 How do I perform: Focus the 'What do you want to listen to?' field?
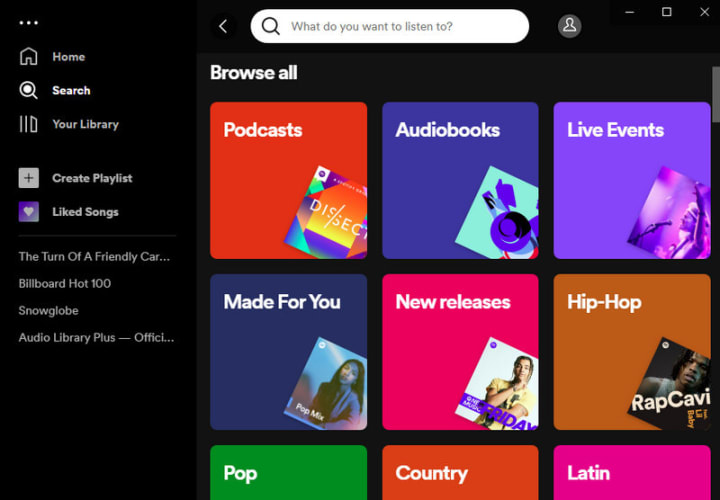[390, 26]
